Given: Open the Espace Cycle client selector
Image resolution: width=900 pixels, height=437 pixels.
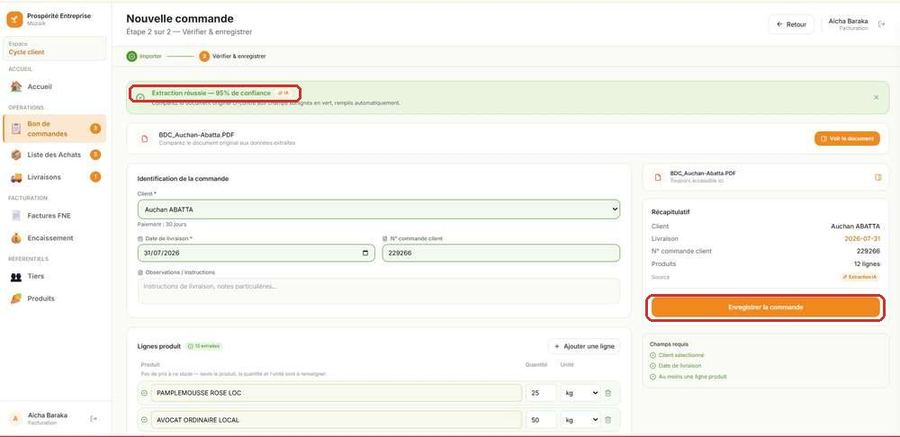Looking at the screenshot, I should (55, 48).
